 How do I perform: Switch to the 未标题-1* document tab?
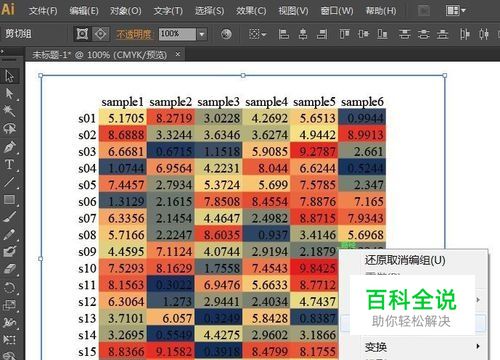pyautogui.click(x=99, y=55)
